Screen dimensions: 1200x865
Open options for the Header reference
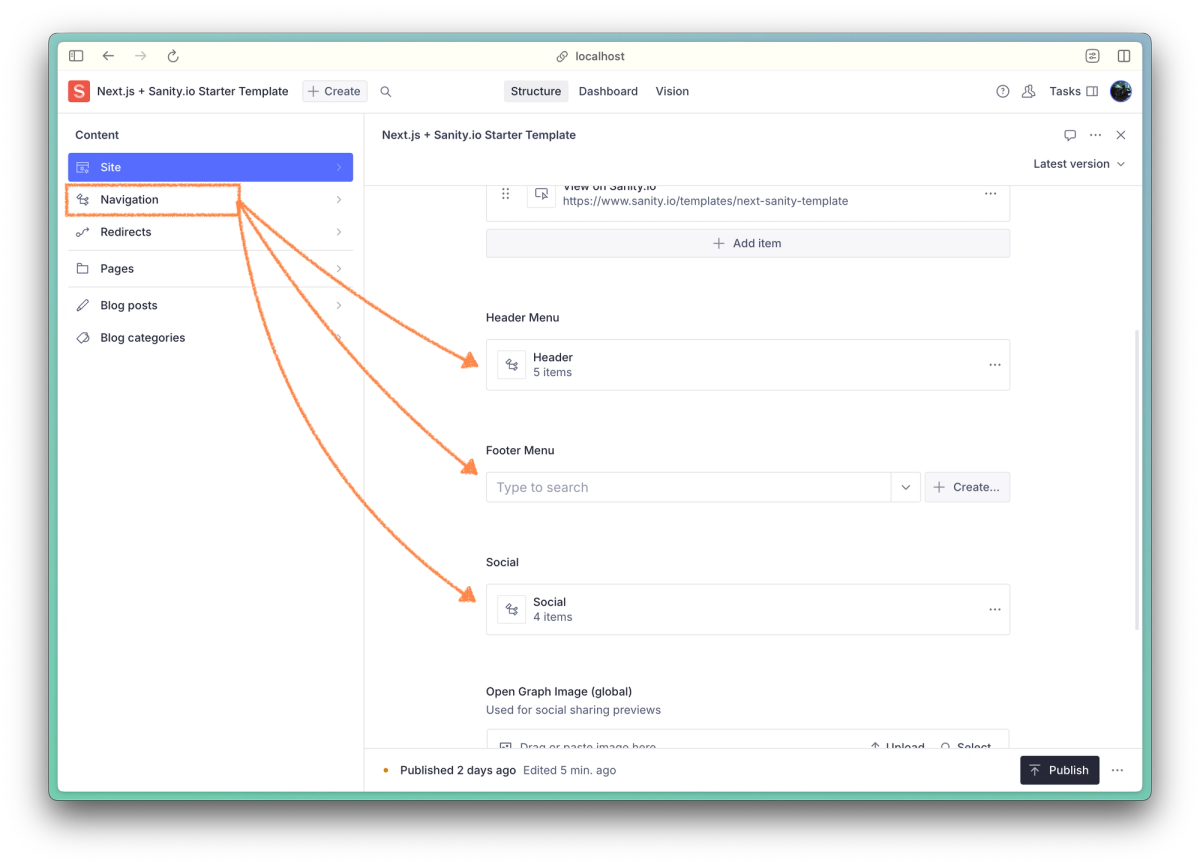coord(995,365)
